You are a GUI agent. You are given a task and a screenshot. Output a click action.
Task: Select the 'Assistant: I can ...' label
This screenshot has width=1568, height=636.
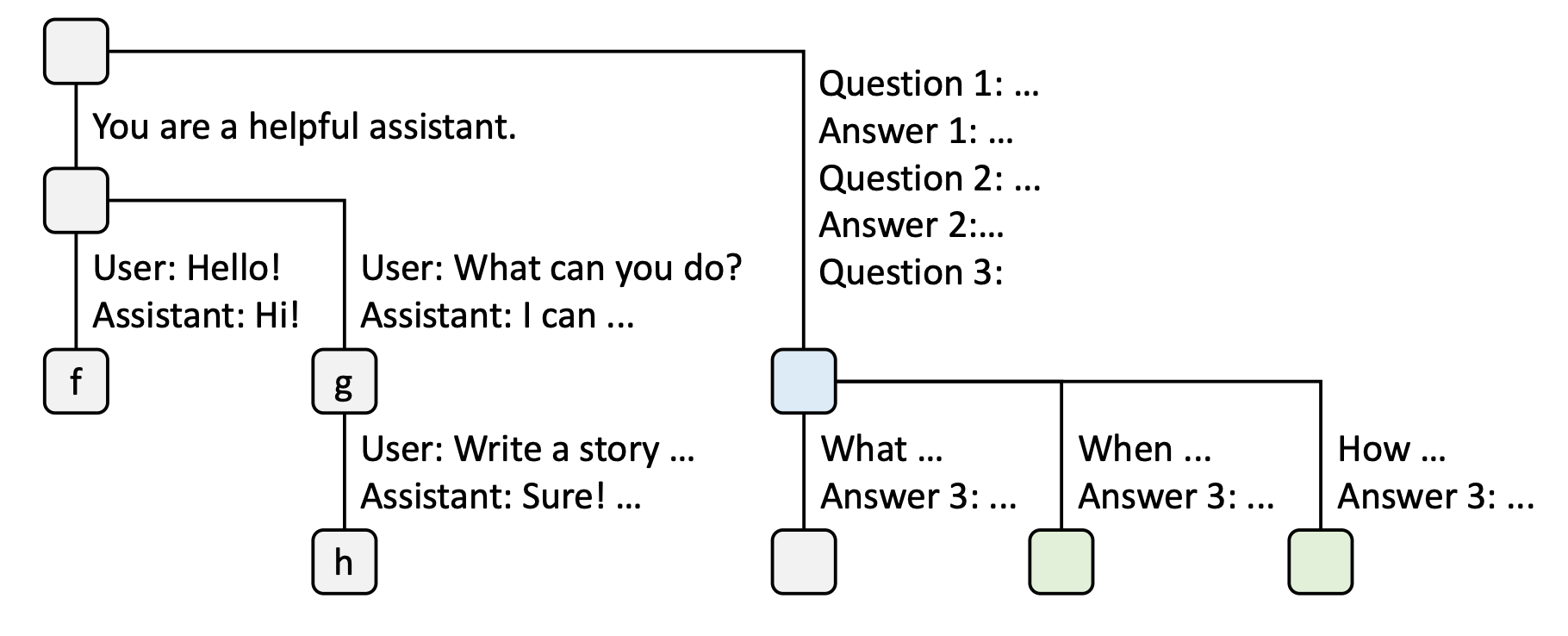tap(497, 315)
